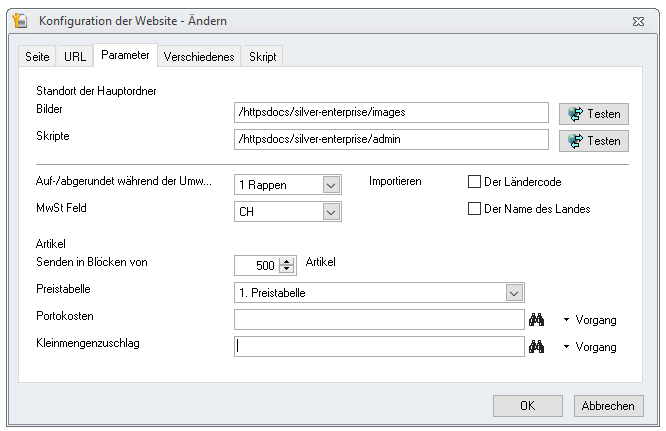Open Vorgang menu next to Kleinmengenzuschlag
This screenshot has width=666, height=431.
tap(590, 347)
